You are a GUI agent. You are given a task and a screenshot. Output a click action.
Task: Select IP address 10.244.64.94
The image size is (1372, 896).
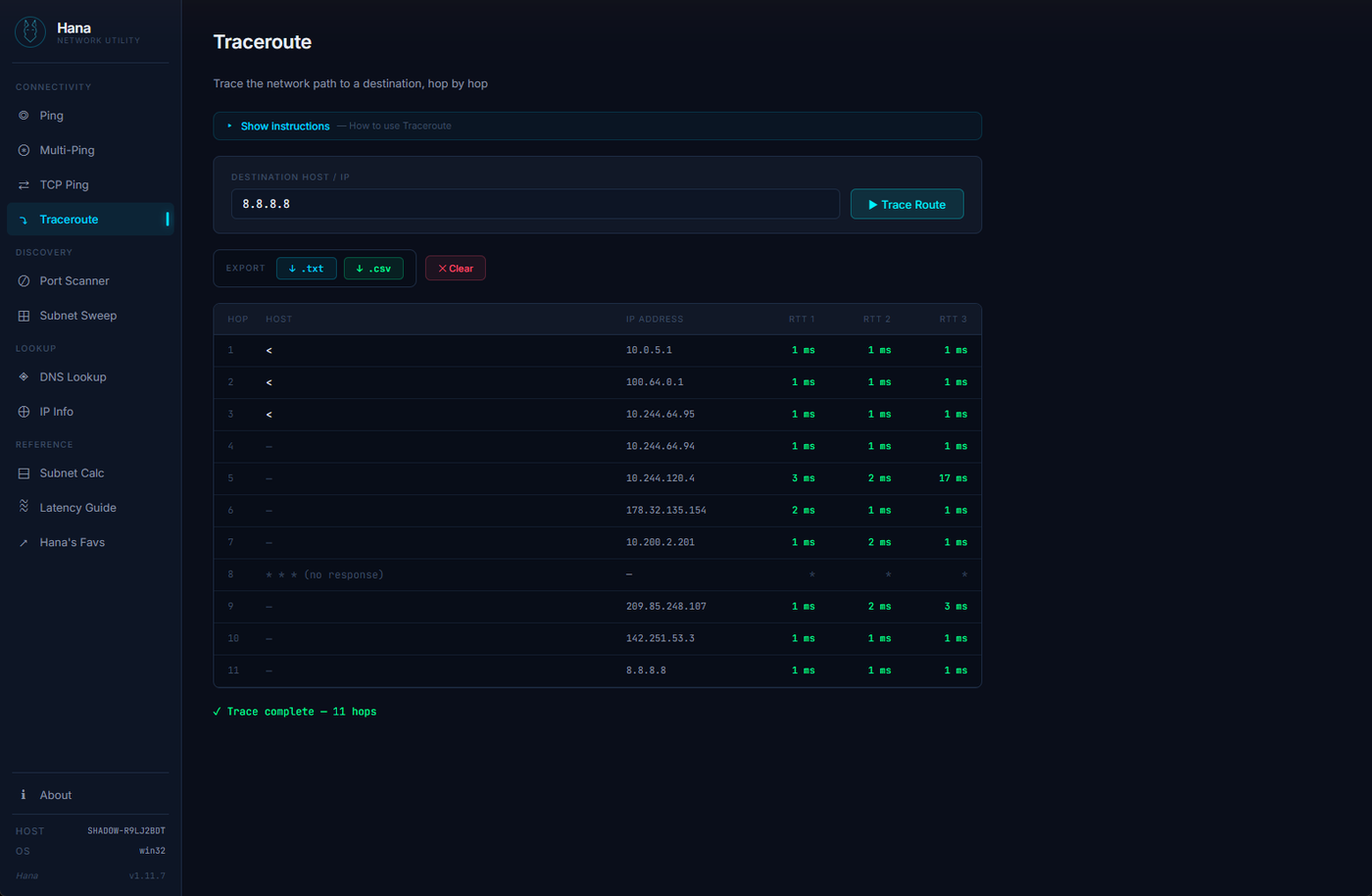pyautogui.click(x=661, y=446)
